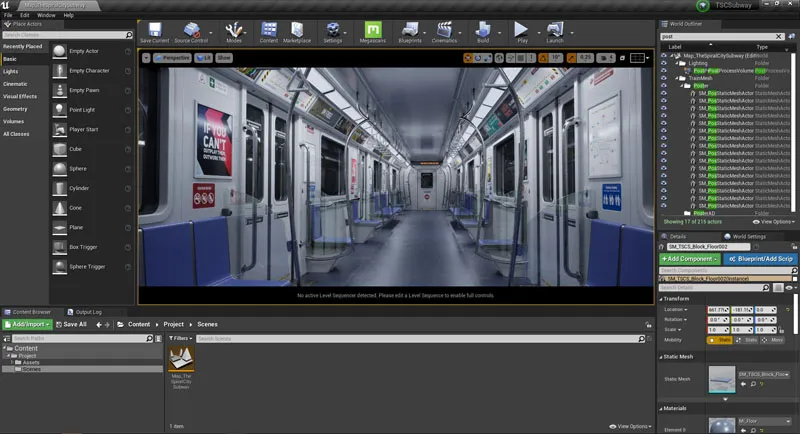Select the Point Light actor icon
The height and width of the screenshot is (434, 800).
61,111
